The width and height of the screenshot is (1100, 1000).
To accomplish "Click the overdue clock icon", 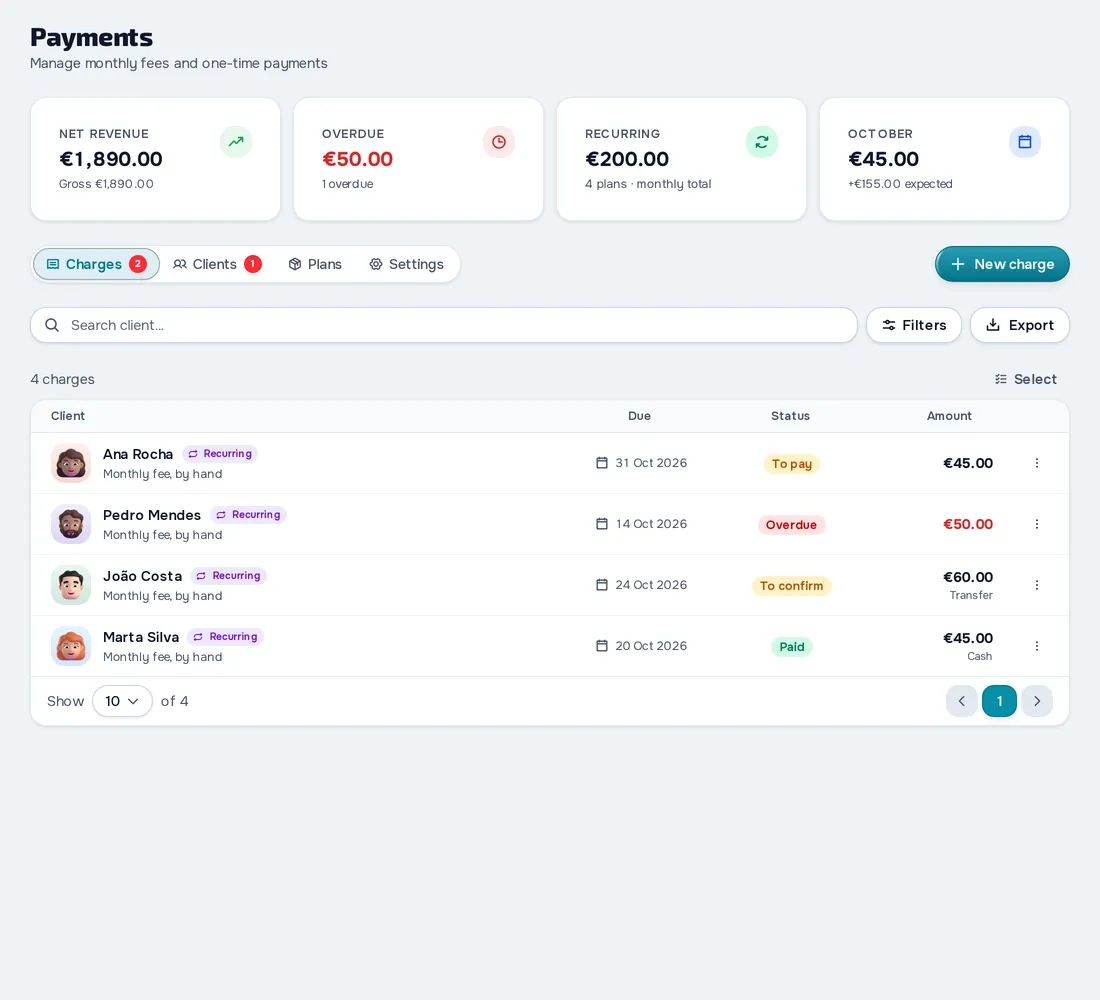I will 499,142.
